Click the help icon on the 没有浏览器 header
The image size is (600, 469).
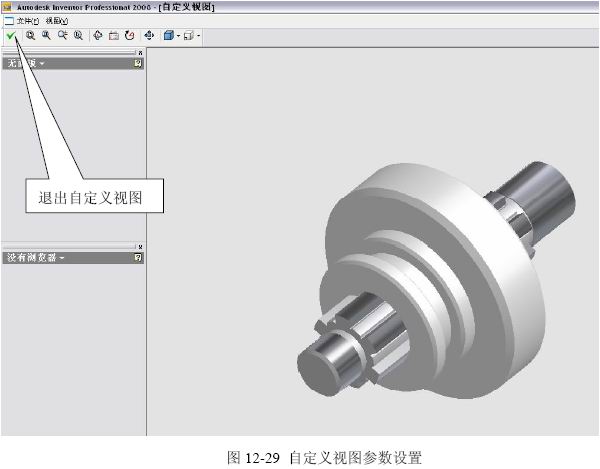pyautogui.click(x=138, y=257)
